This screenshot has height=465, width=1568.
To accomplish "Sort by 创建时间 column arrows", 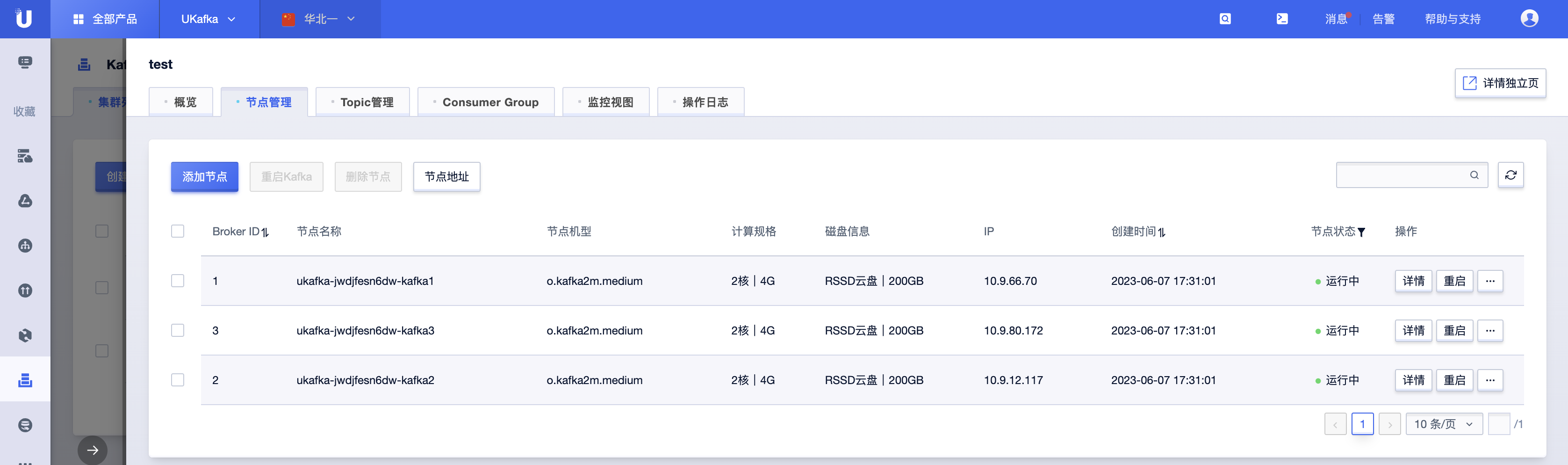I will point(1162,232).
